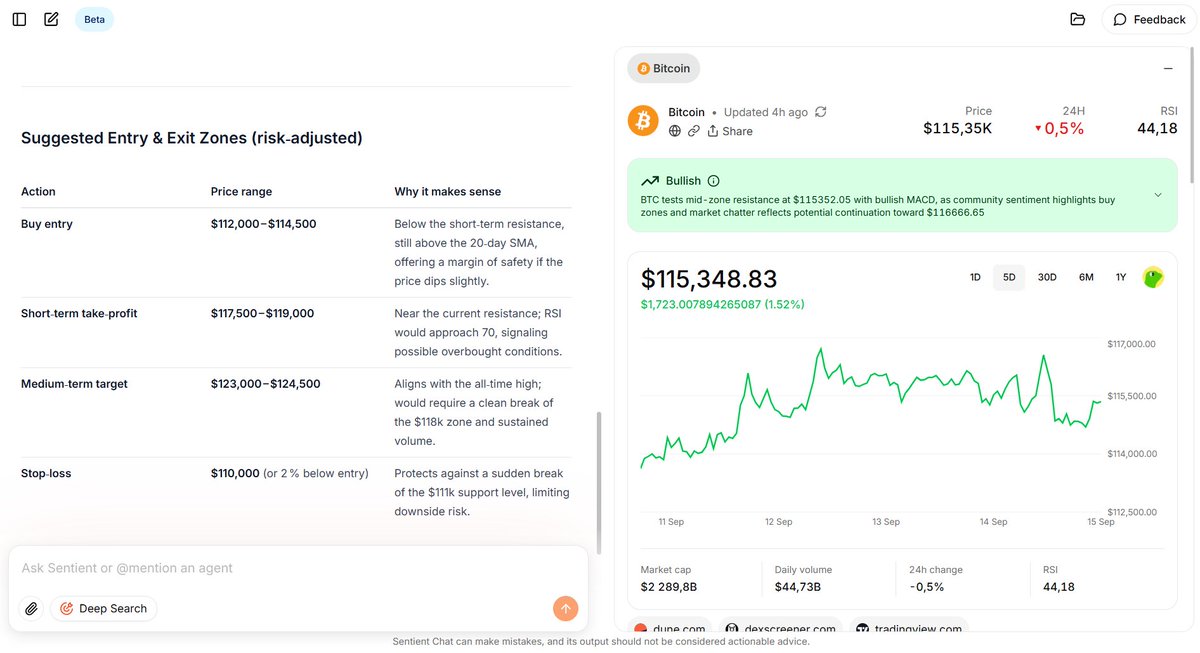Click the header price $115,35K
The width and height of the screenshot is (1200, 653).
(958, 128)
